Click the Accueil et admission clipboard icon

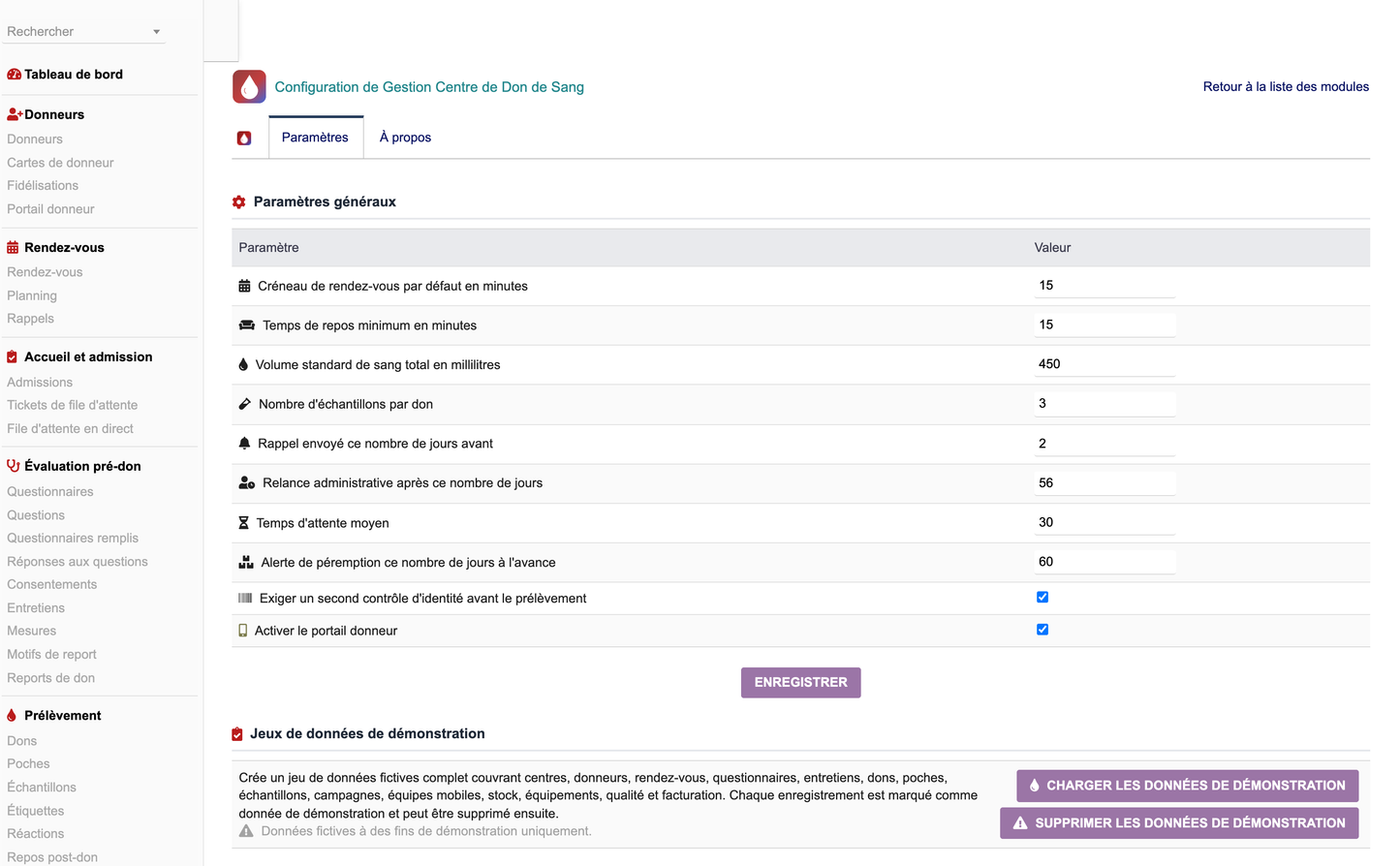coord(12,356)
